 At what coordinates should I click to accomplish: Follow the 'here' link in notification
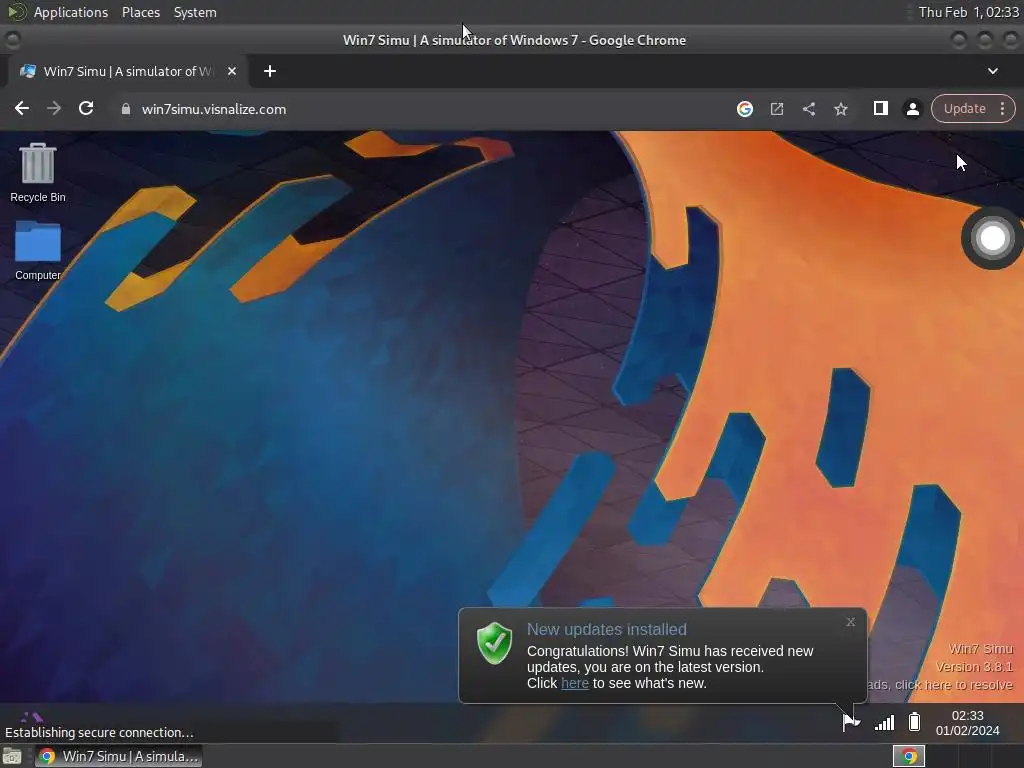point(575,683)
